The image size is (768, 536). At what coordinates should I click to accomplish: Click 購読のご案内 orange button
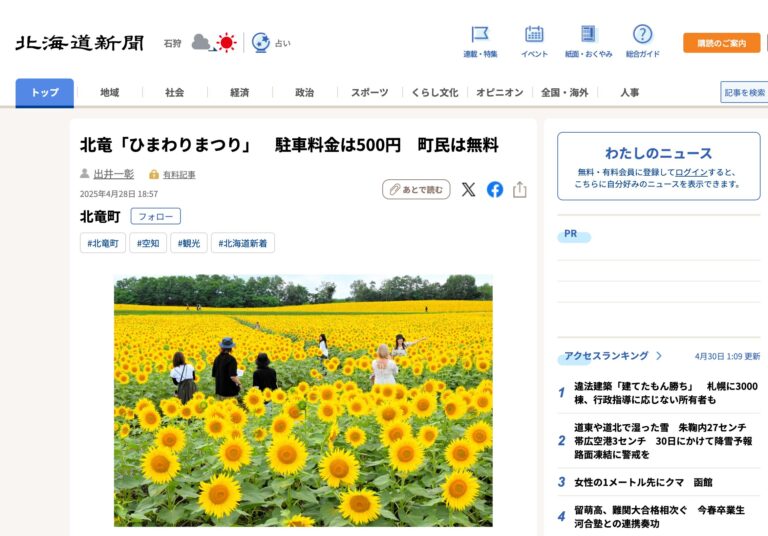tap(721, 43)
